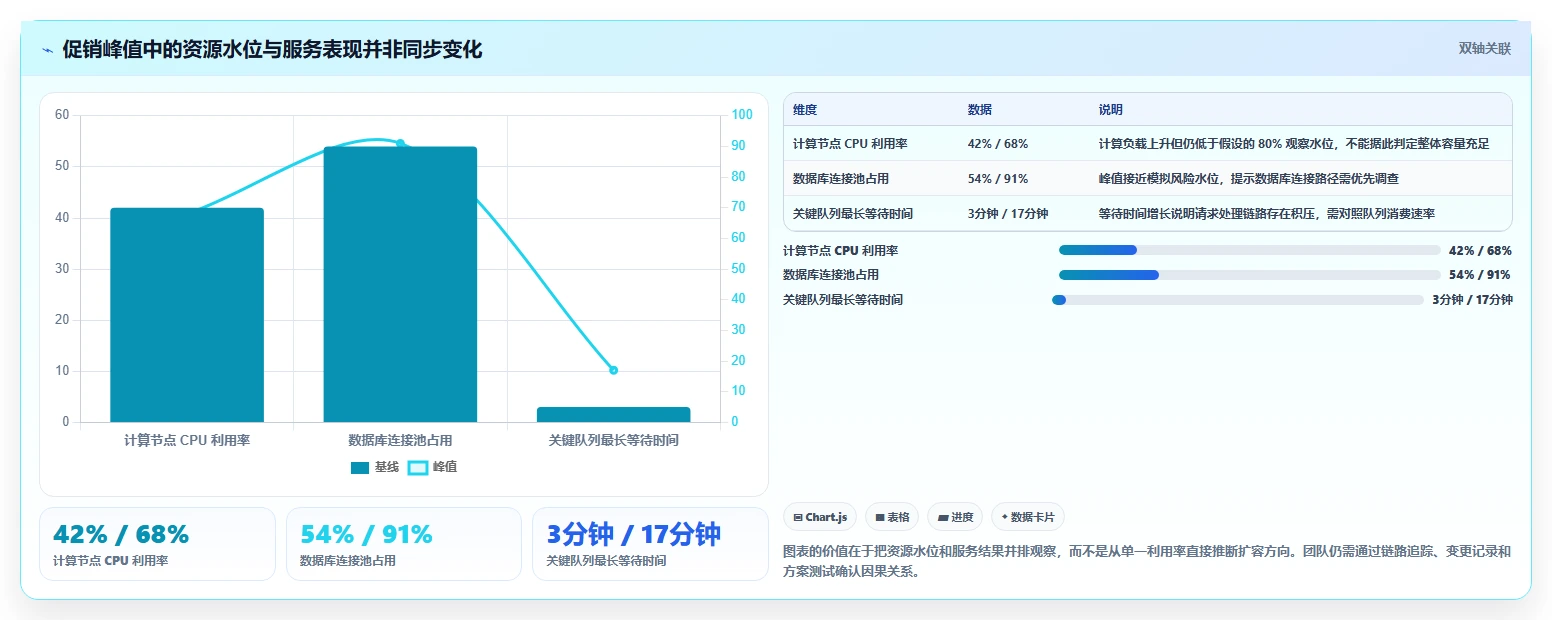
Task: Click x-axis label 数据库连接池占用
Action: (x=400, y=440)
